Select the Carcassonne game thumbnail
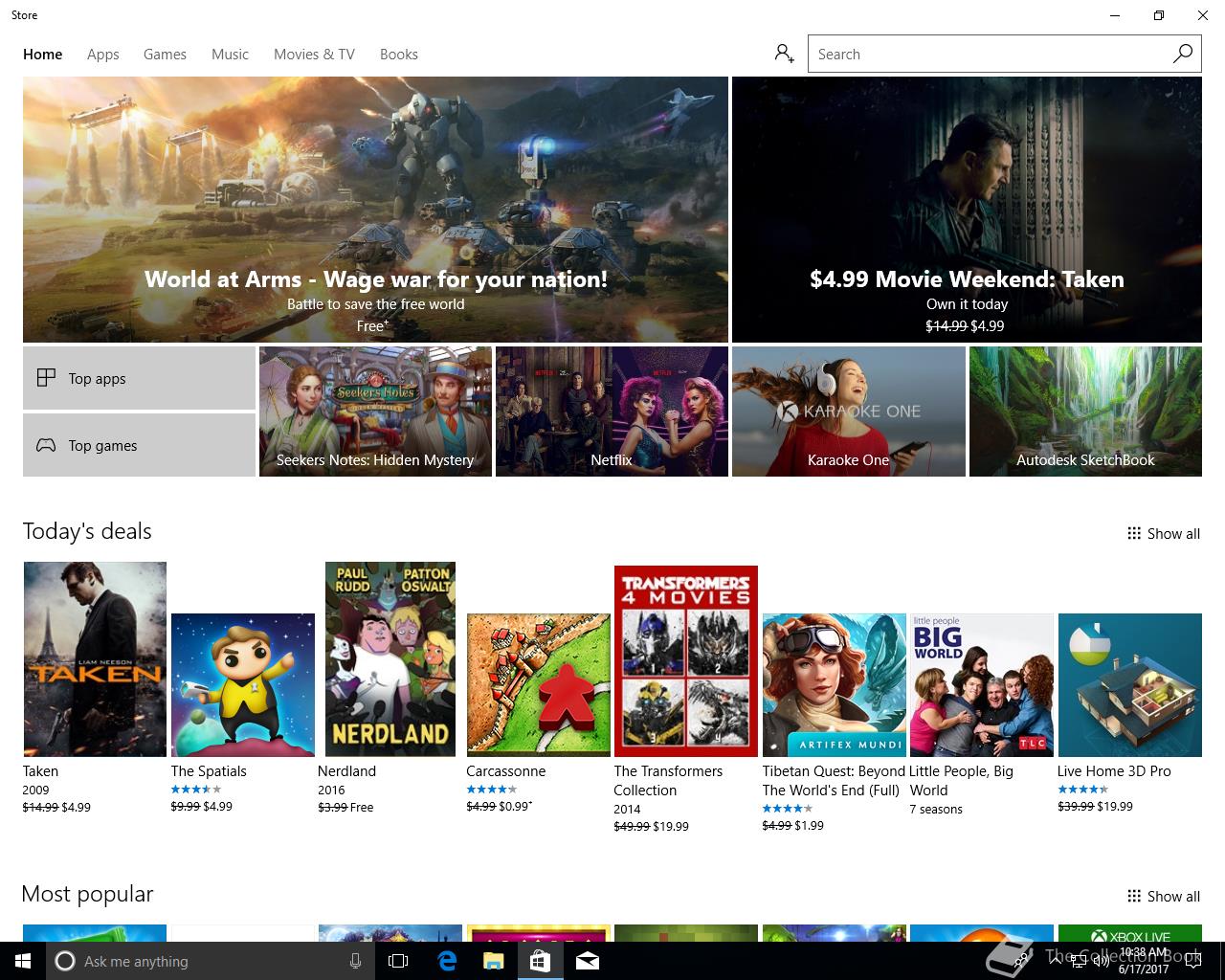The width and height of the screenshot is (1225, 980). [x=538, y=685]
